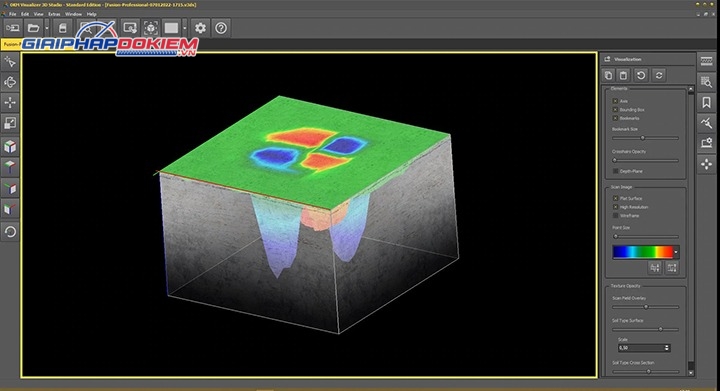This screenshot has width=720, height=391.
Task: Click the Visualization panel header icon
Action: 608,59
